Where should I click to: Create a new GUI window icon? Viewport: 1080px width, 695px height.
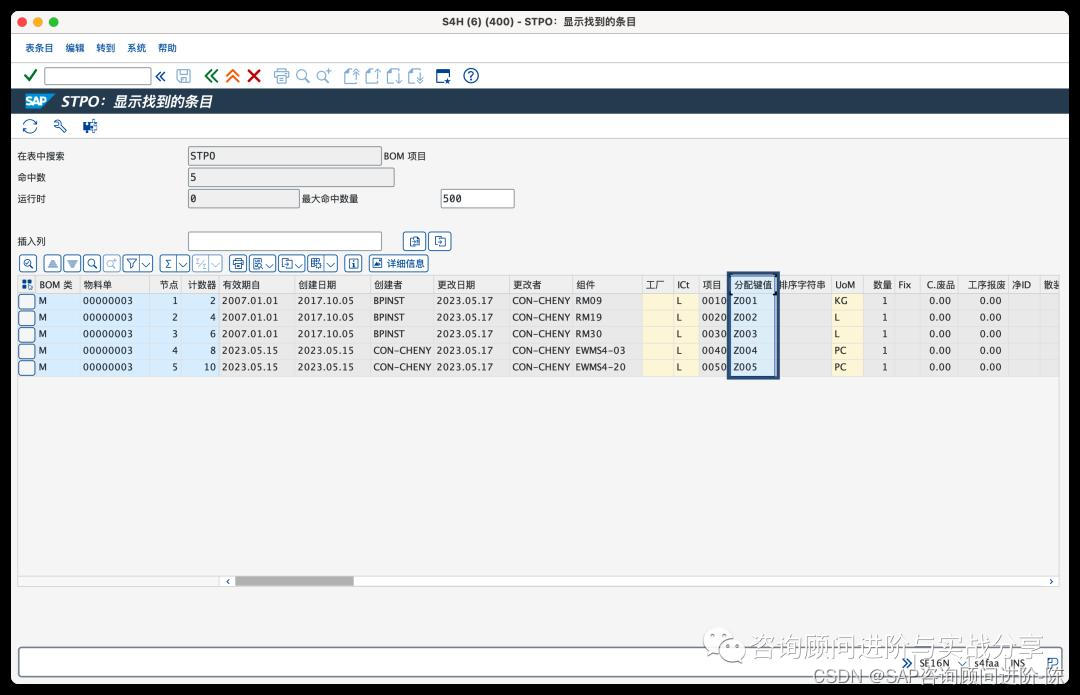[443, 76]
